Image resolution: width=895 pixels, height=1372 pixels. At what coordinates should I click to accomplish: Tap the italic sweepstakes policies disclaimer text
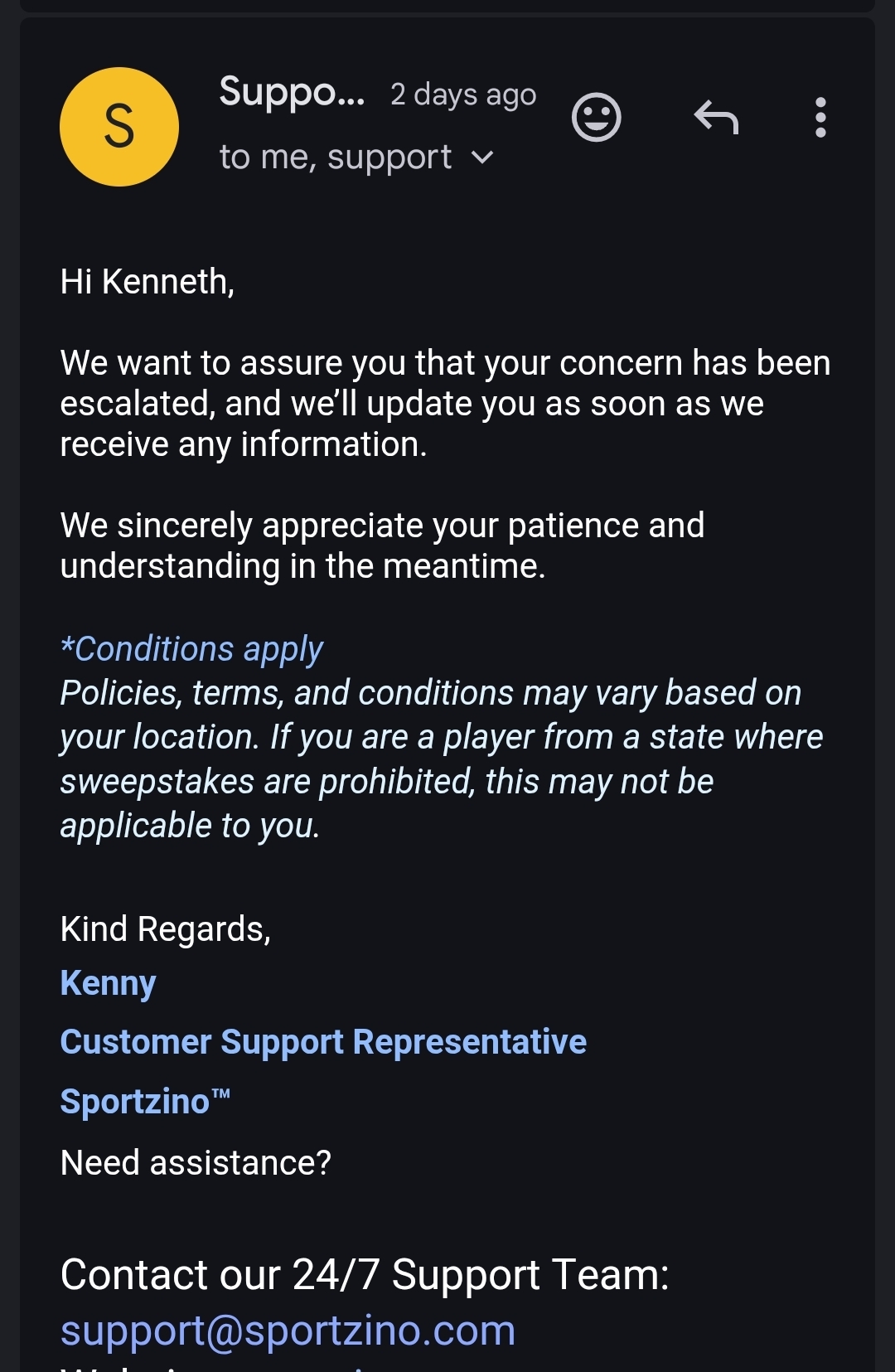(x=441, y=759)
